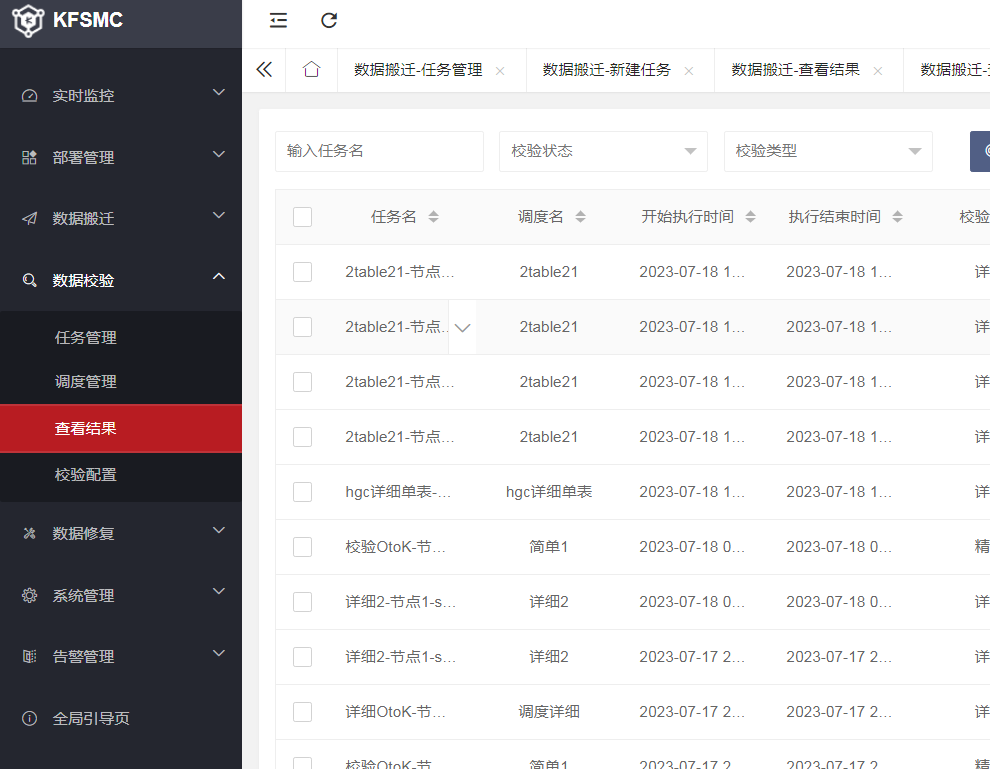The width and height of the screenshot is (990, 769).
Task: Expand the second 2table21 row with its chevron
Action: coord(462,326)
